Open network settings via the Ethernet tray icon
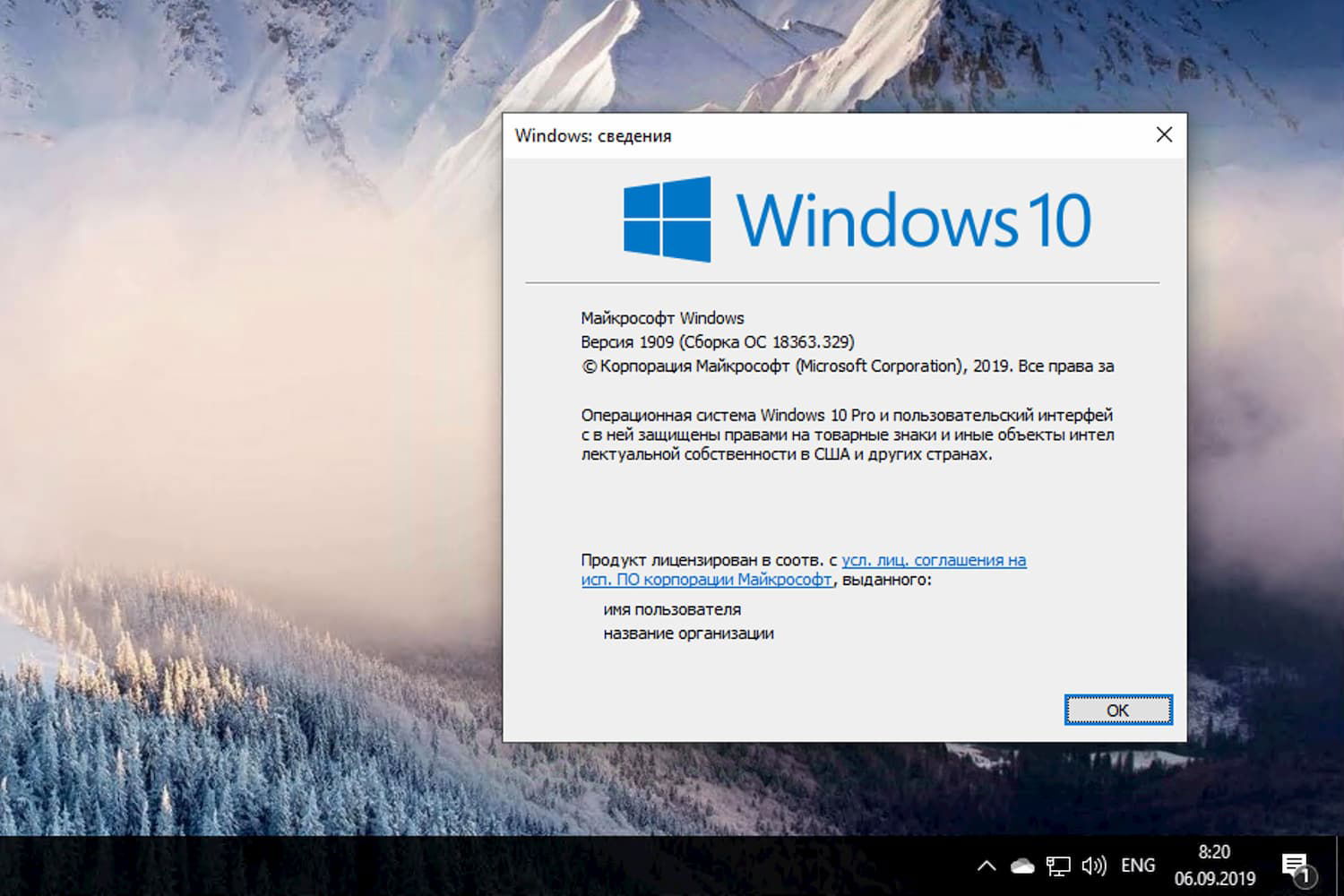1344x896 pixels. click(x=1057, y=866)
